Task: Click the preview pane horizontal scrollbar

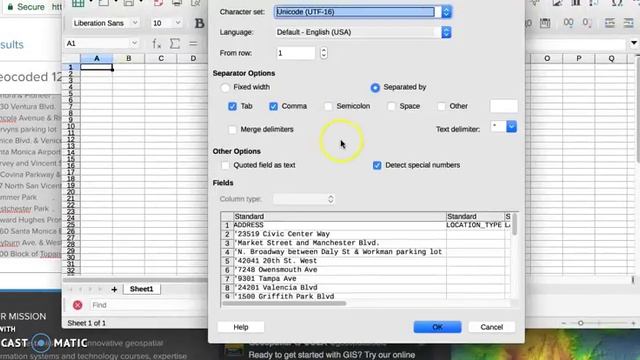Action: click(x=284, y=303)
